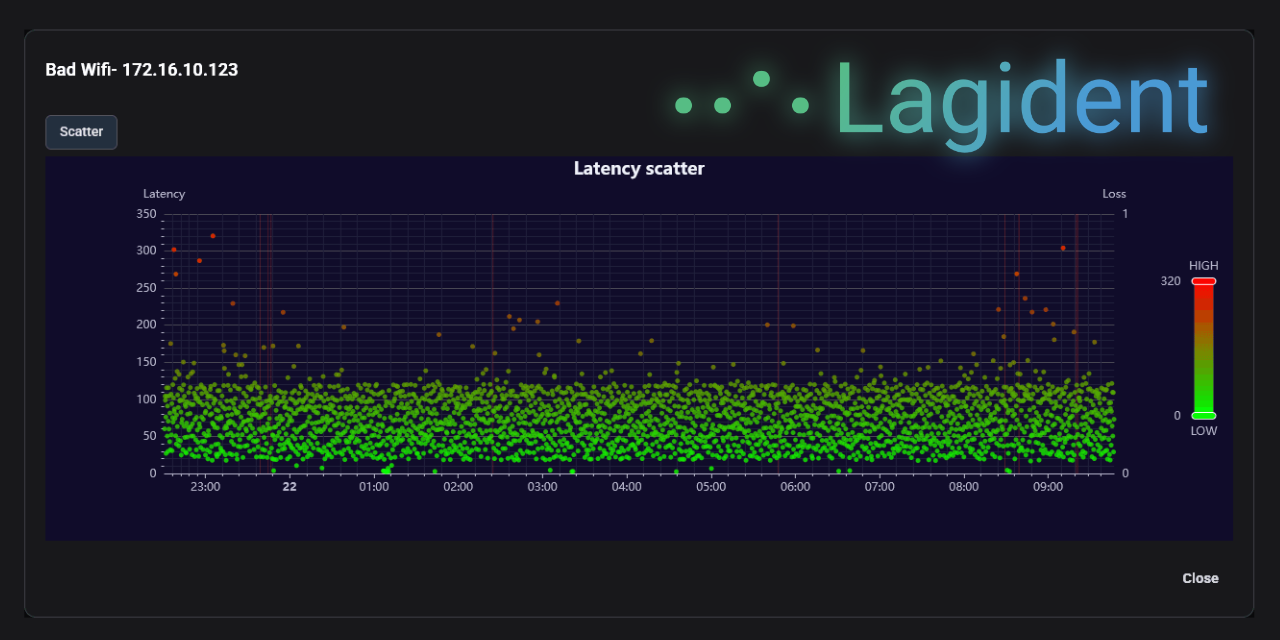Click the 22 date label on the x-axis
The width and height of the screenshot is (1280, 640).
289,486
